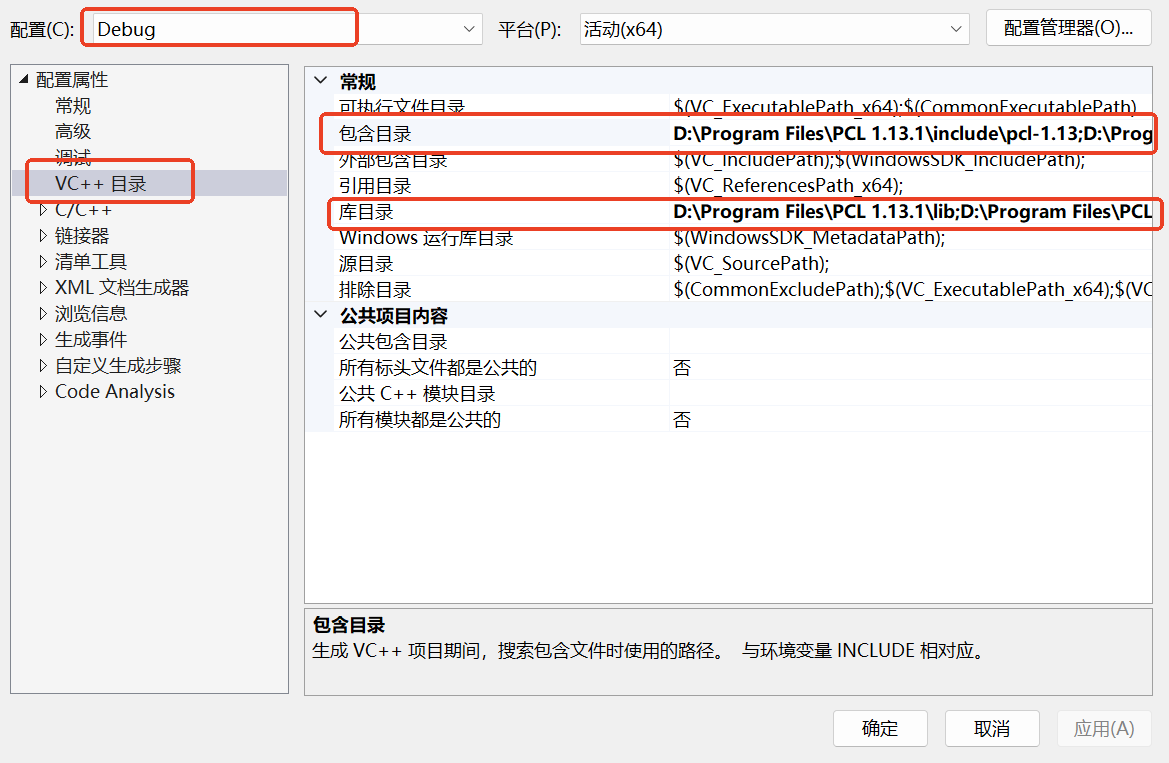1169x763 pixels.
Task: Select the XML 文档生成器 item label
Action: pyautogui.click(x=122, y=288)
